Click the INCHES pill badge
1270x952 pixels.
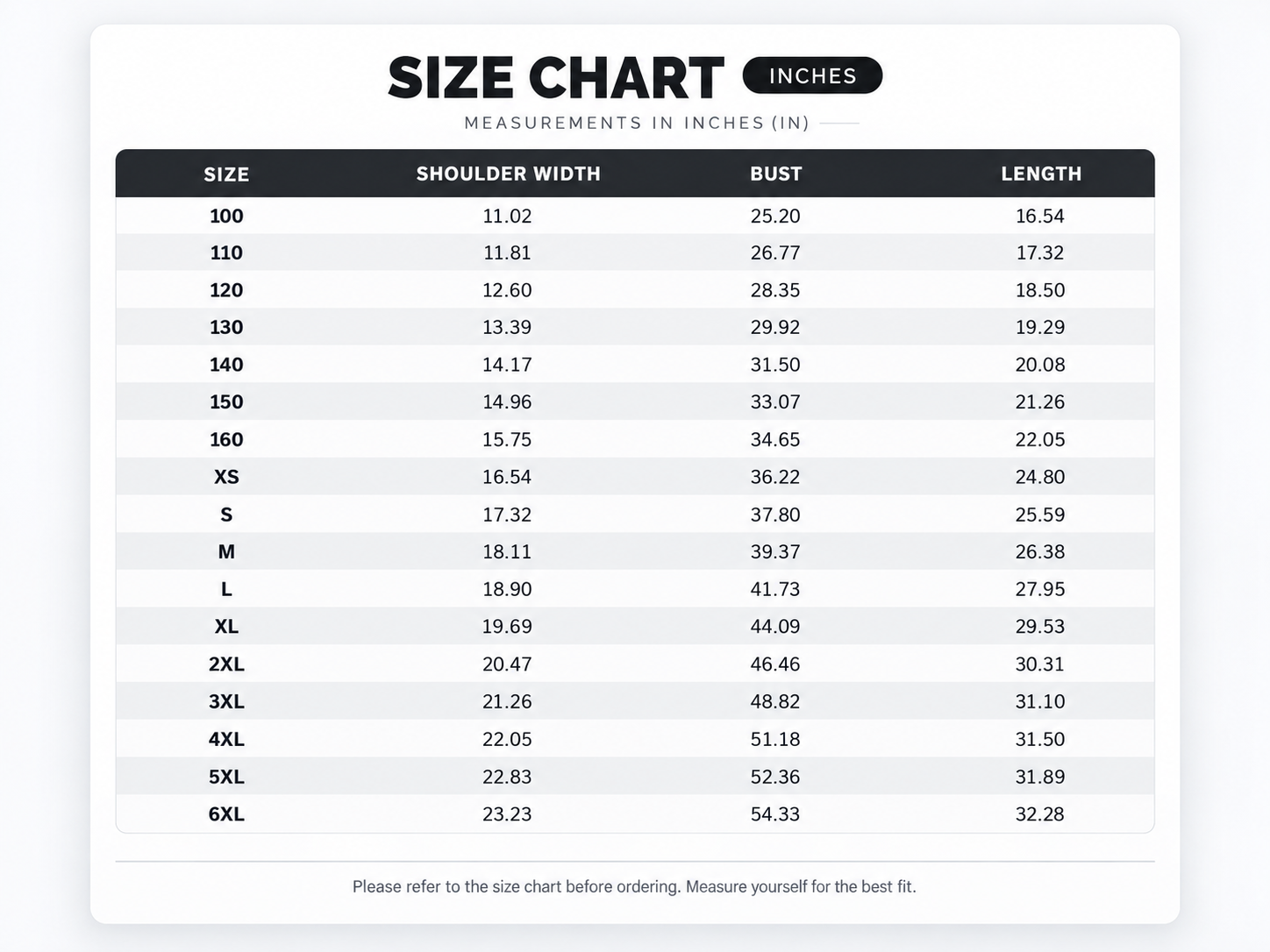coord(812,75)
